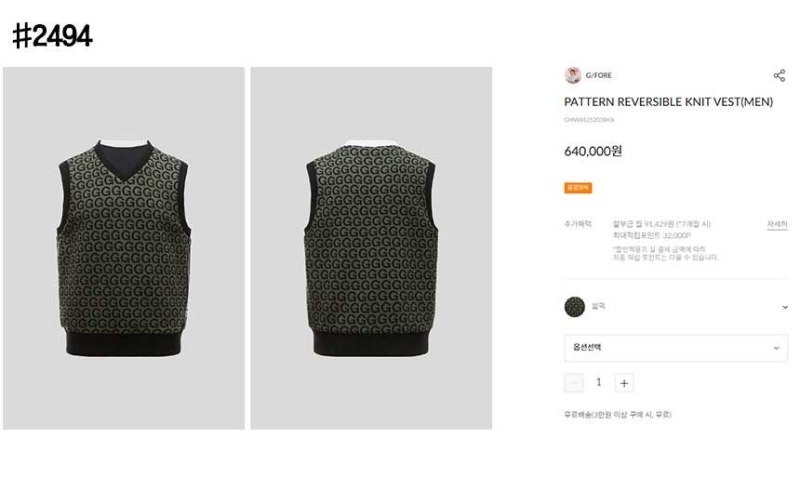Select the #2494 heading text
The height and width of the screenshot is (491, 800).
52,36
